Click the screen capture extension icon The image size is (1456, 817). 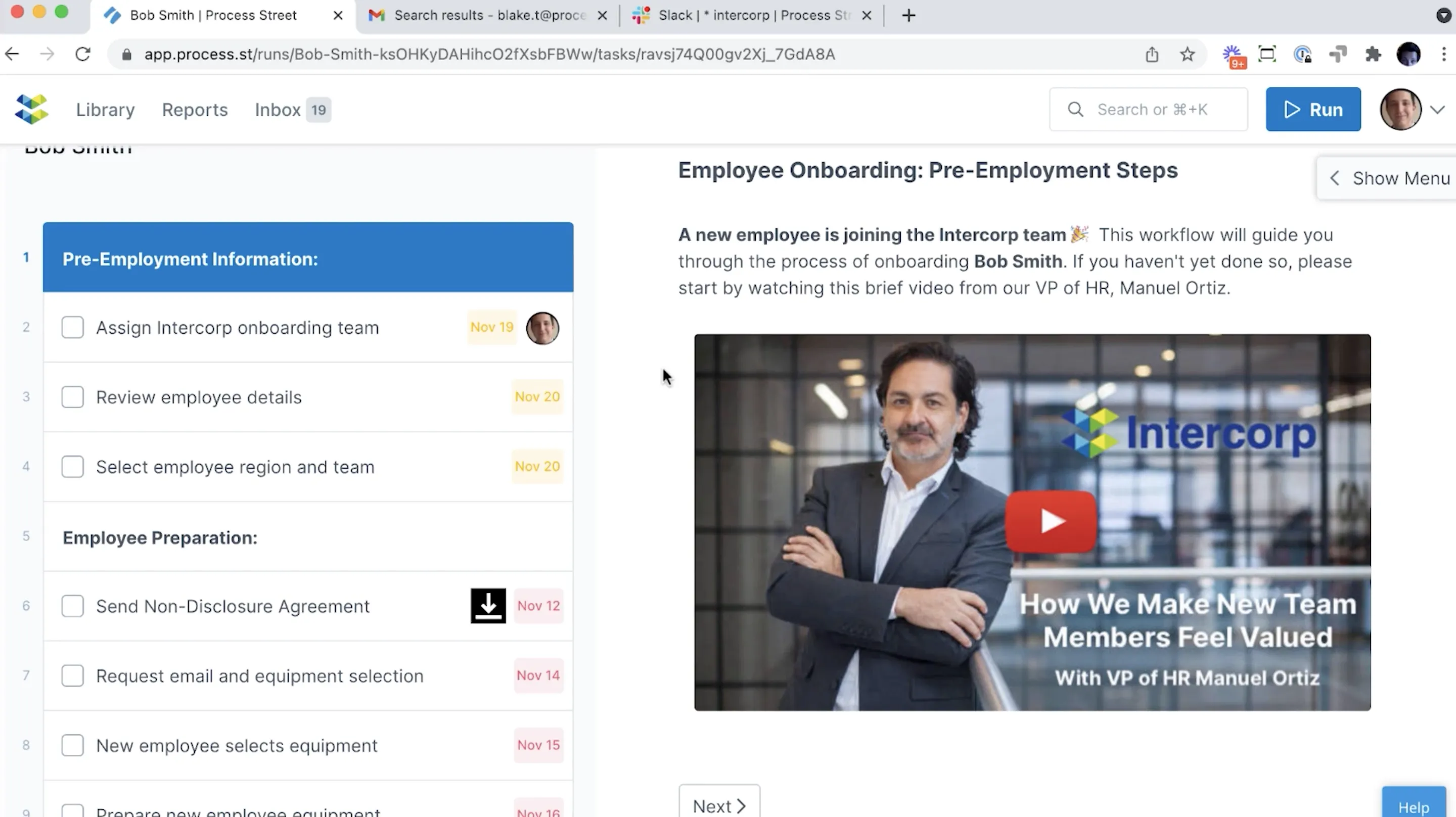pyautogui.click(x=1267, y=54)
